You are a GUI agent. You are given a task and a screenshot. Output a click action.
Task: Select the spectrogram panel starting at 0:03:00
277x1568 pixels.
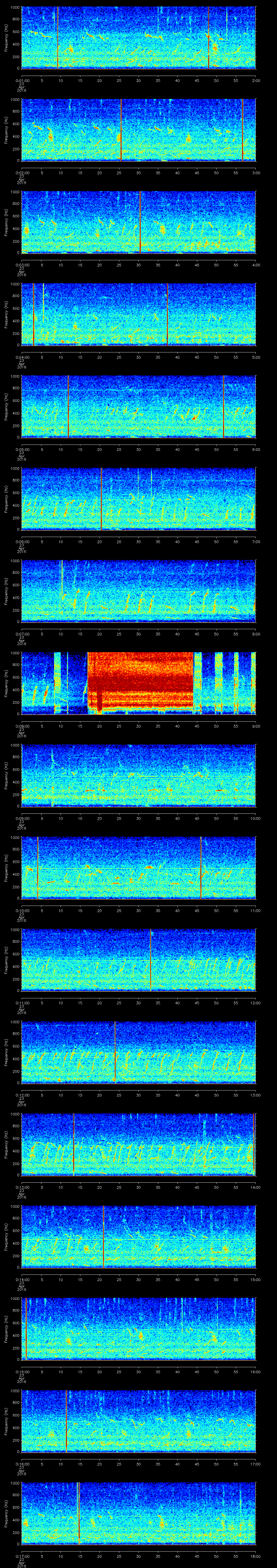[139, 222]
